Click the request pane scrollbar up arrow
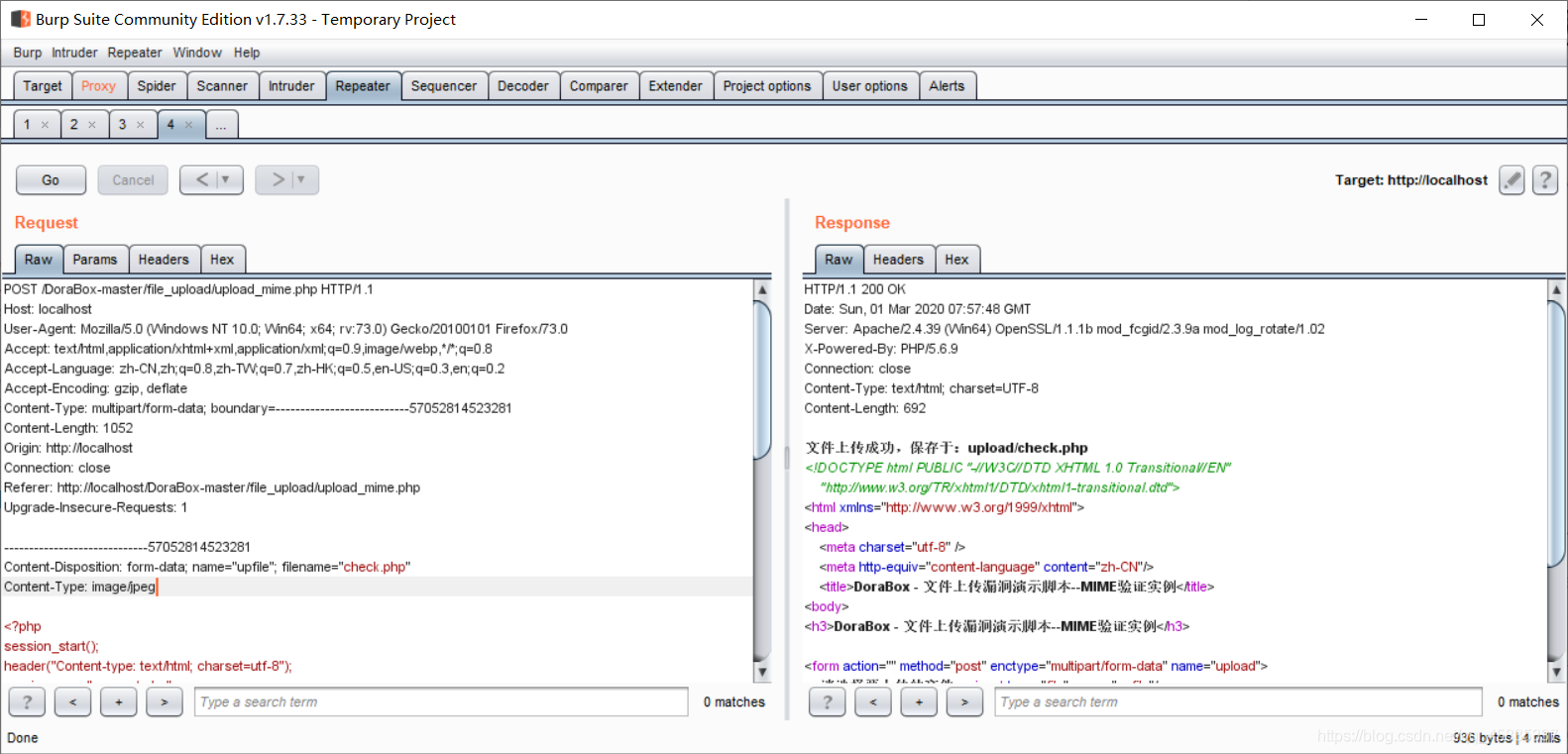The image size is (1568, 754). [762, 289]
